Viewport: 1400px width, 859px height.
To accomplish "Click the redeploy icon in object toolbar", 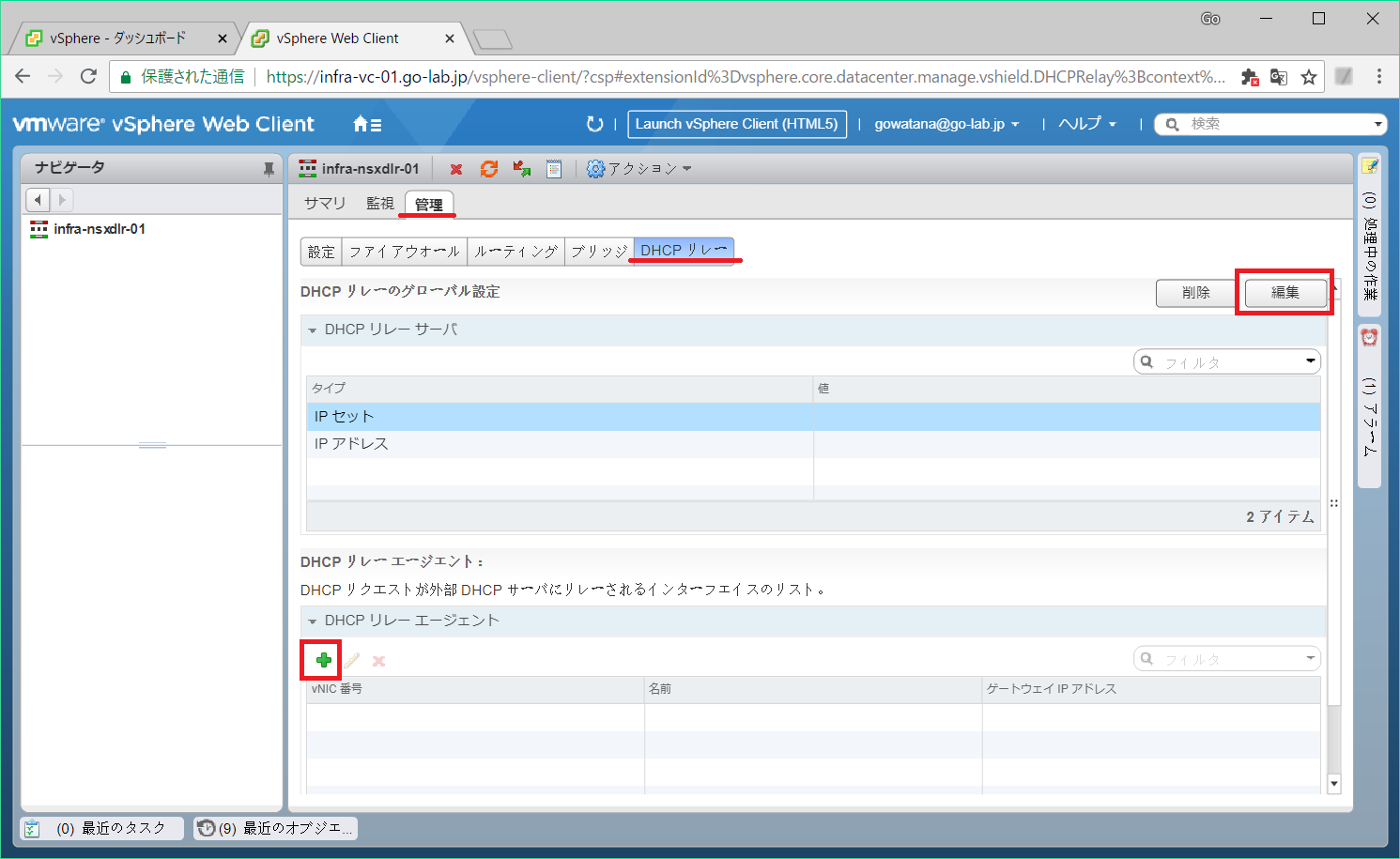I will coord(521,169).
